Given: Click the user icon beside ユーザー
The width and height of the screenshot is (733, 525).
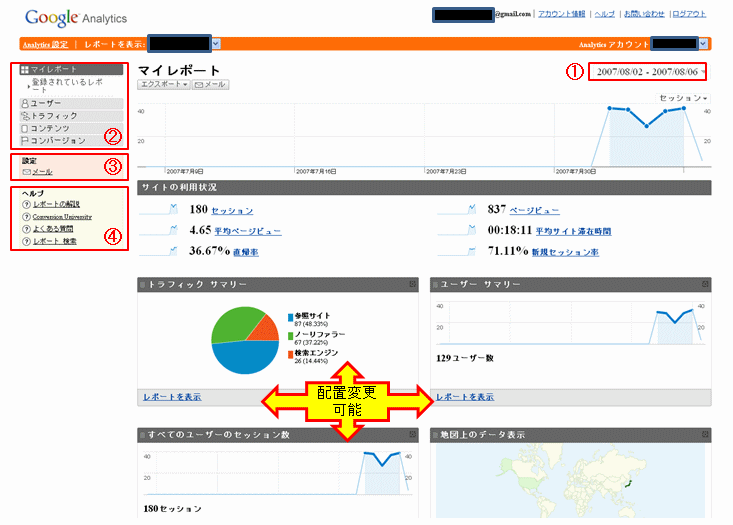Looking at the screenshot, I should [25, 103].
